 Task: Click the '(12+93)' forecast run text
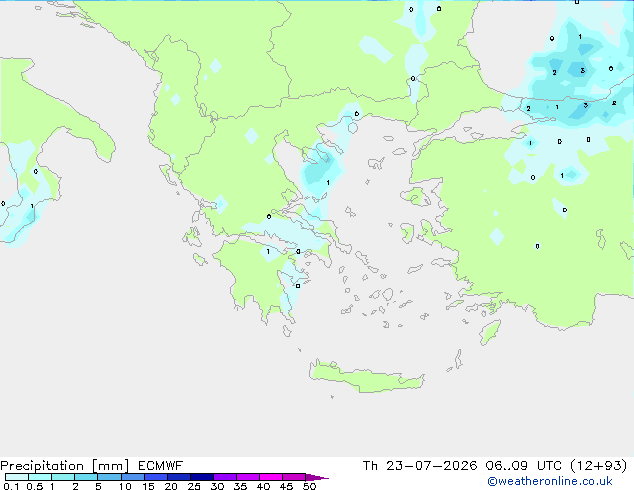[x=598, y=466]
